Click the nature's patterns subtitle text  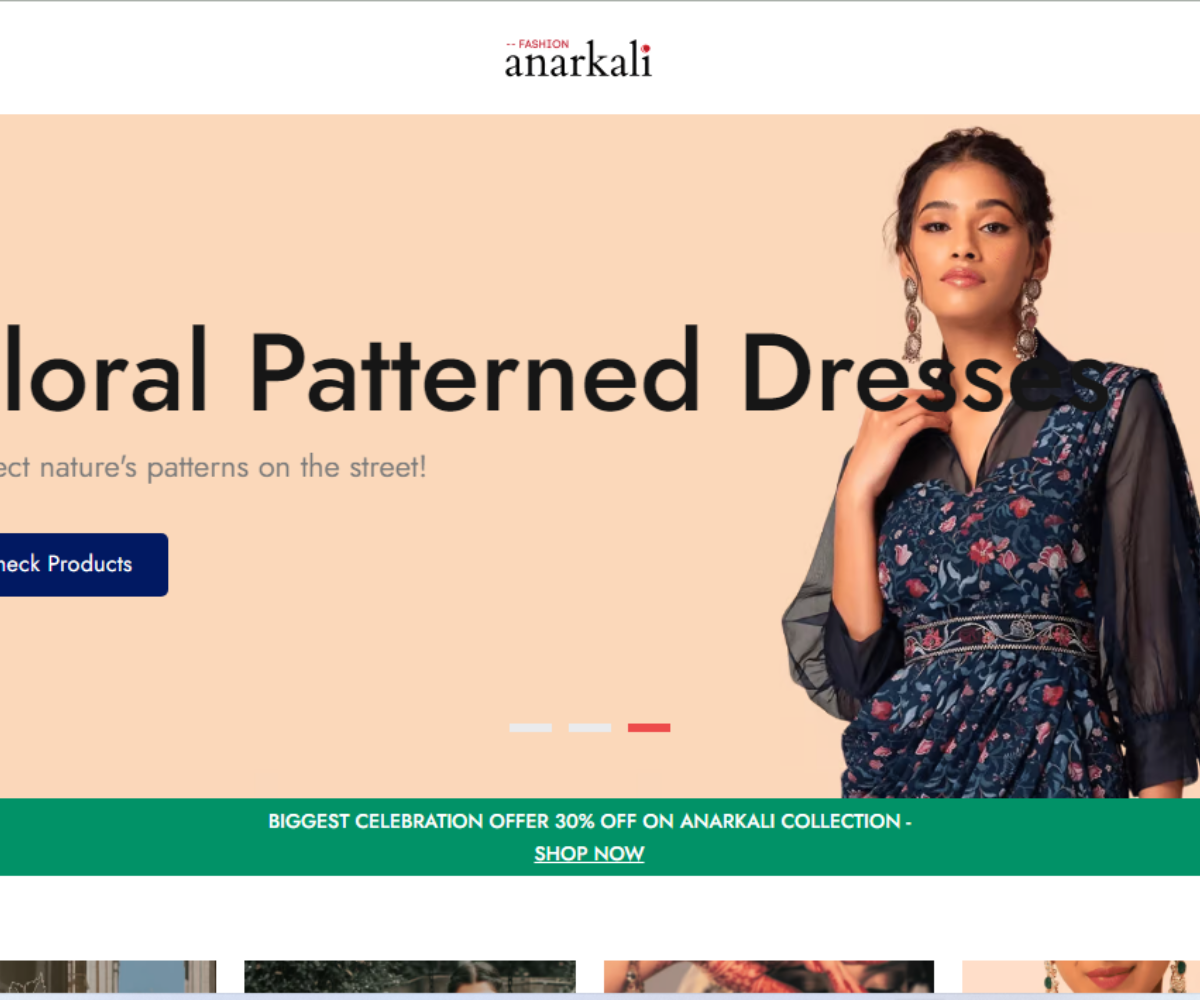[x=213, y=467]
